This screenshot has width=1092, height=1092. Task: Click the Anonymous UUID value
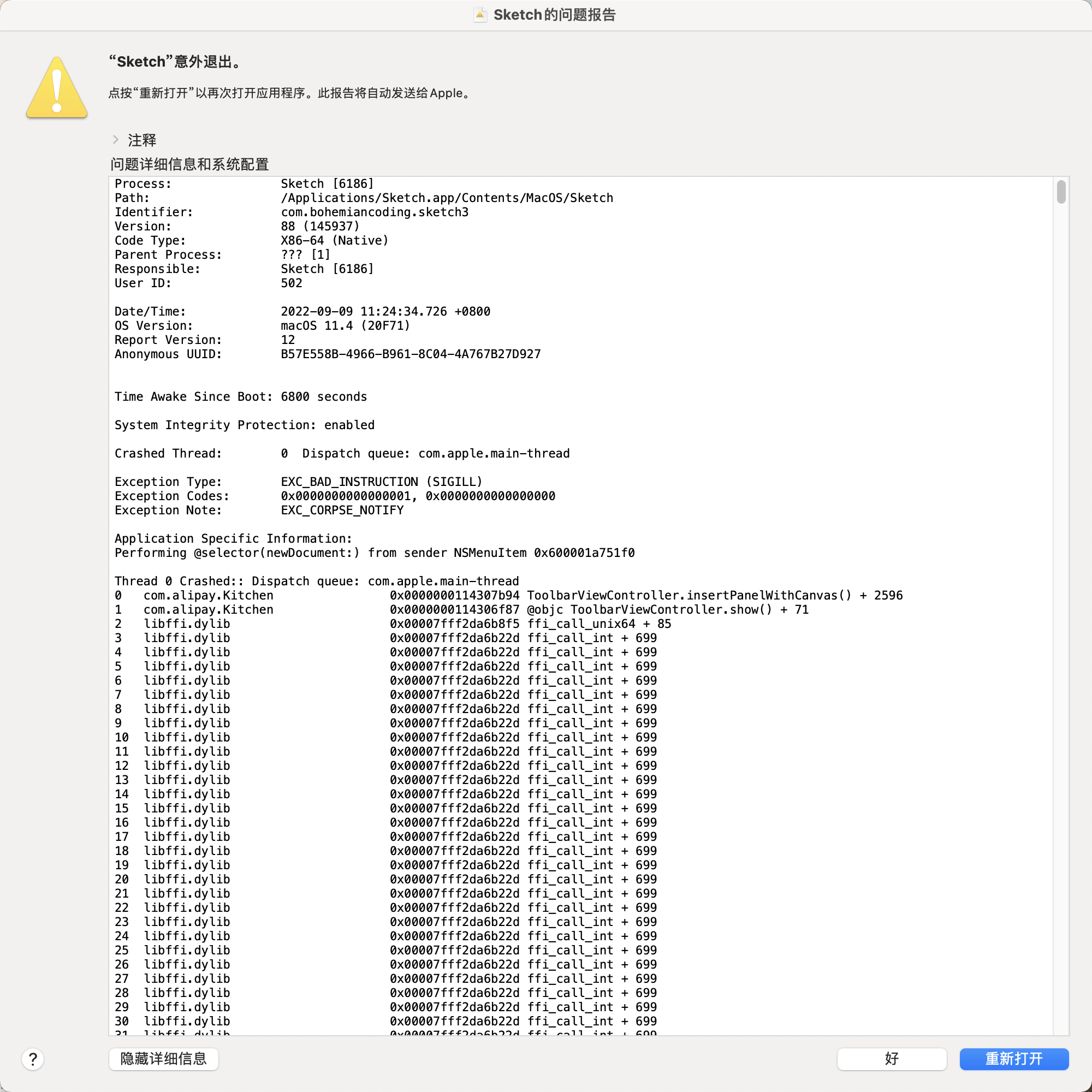point(411,354)
